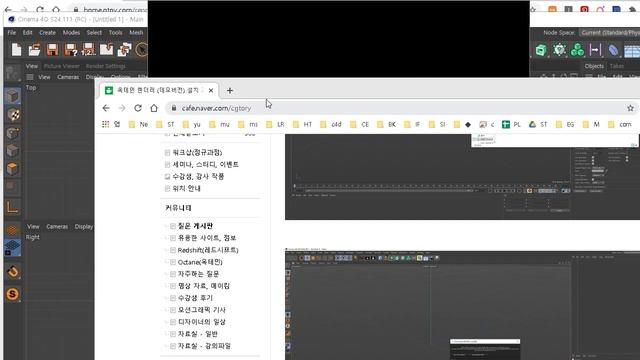Open the Cinema 4D Select menu

[94, 33]
